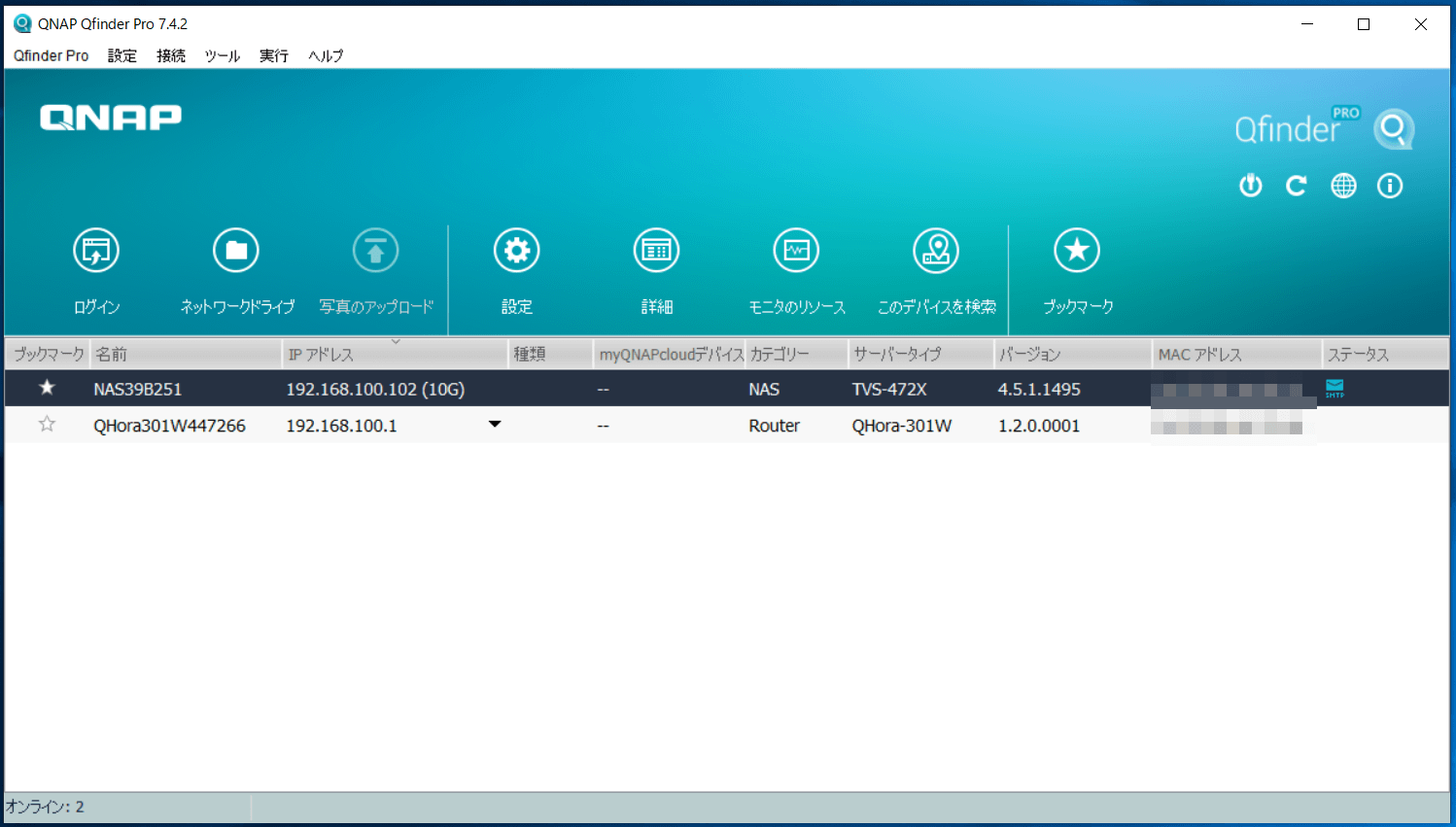1456x827 pixels.
Task: Close the Qfinder Pro window
Action: pyautogui.click(x=1421, y=24)
